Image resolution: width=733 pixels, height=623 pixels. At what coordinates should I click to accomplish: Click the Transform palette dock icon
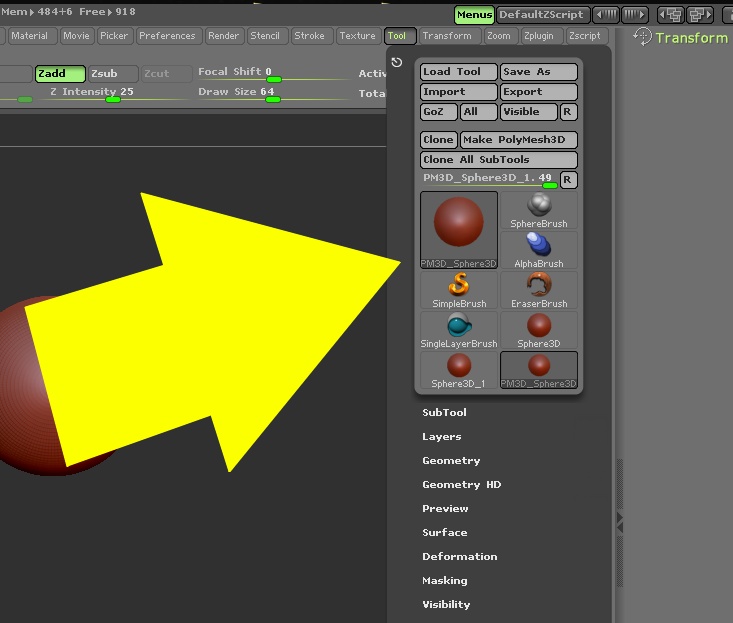click(x=642, y=36)
